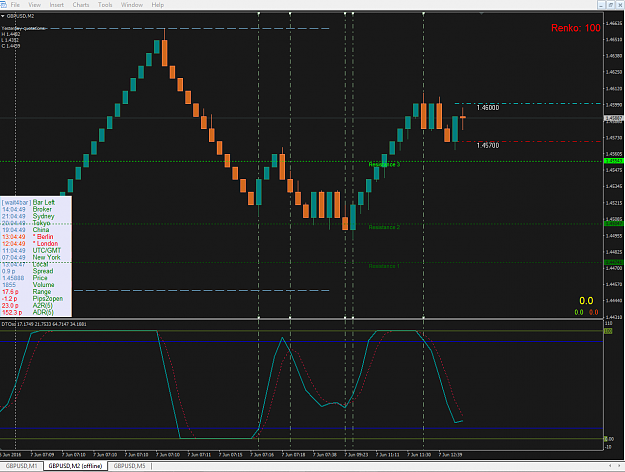
Task: Click the Resistance 1 line label
Action: pyautogui.click(x=384, y=266)
